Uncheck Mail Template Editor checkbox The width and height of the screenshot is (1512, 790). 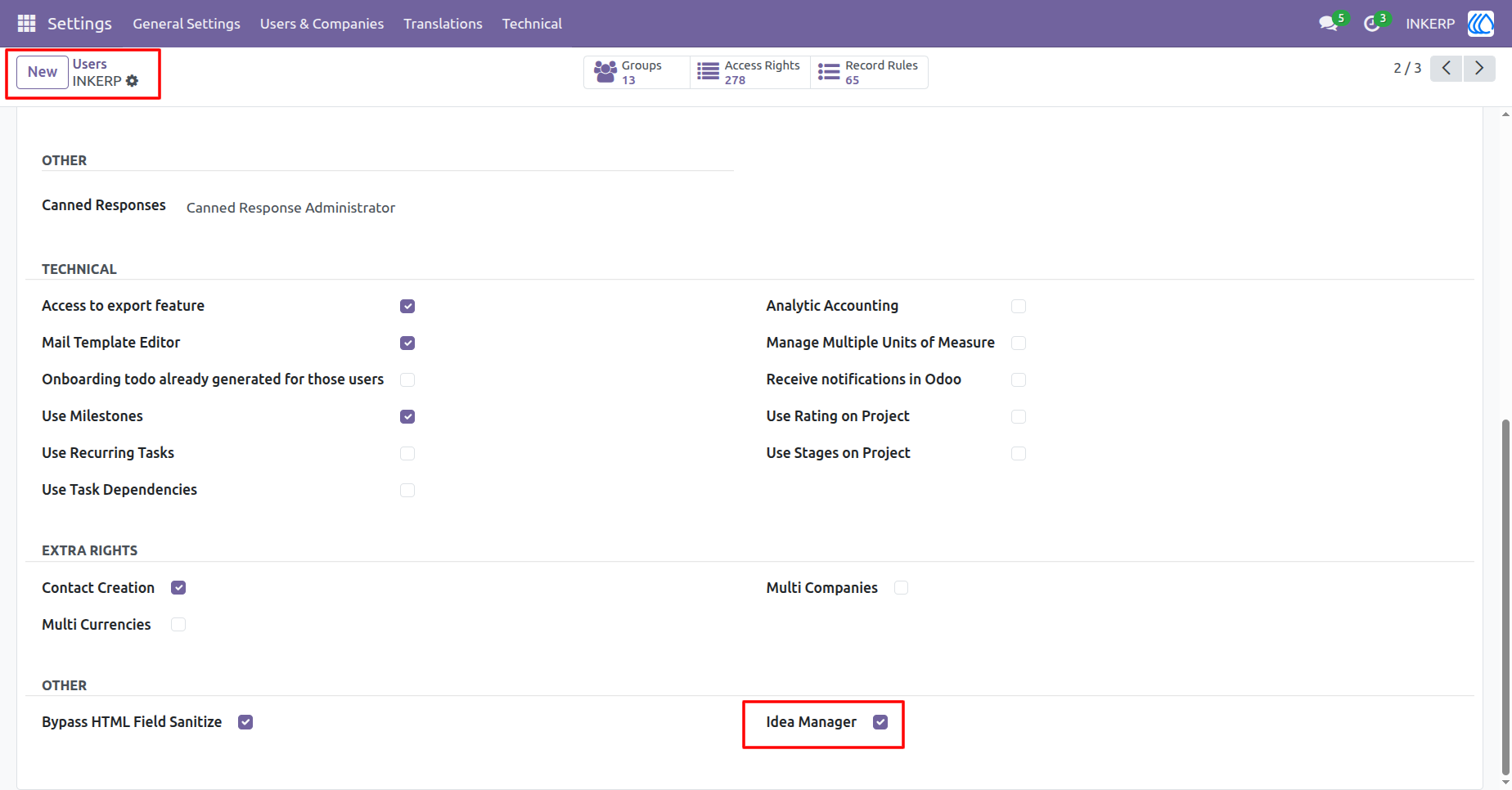pos(407,343)
